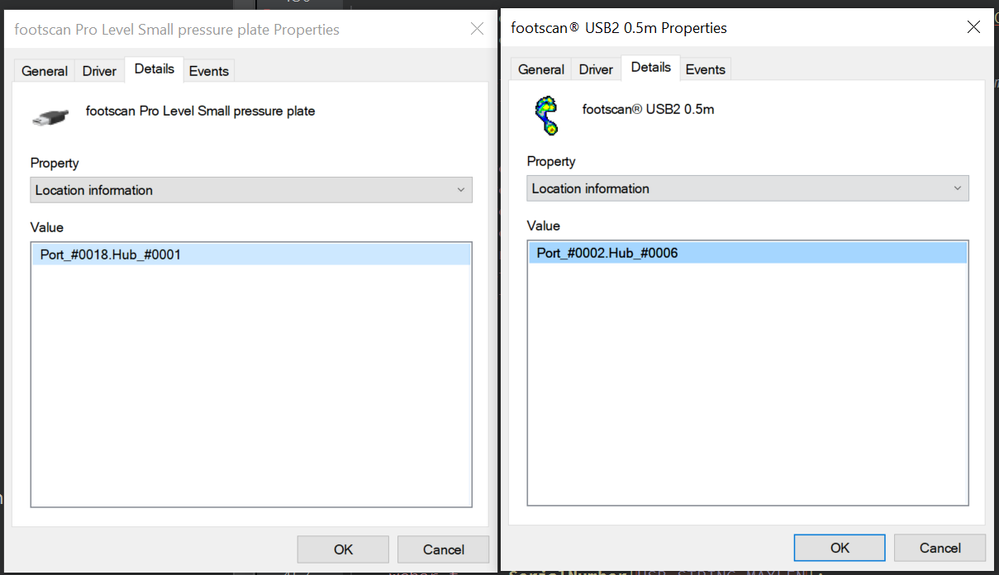The height and width of the screenshot is (575, 999).
Task: Close the footscan Pro Level properties window
Action: point(477,29)
